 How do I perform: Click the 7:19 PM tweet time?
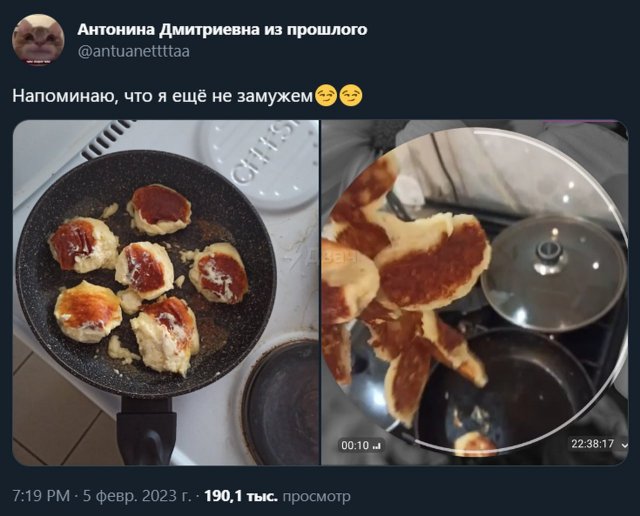[41, 496]
